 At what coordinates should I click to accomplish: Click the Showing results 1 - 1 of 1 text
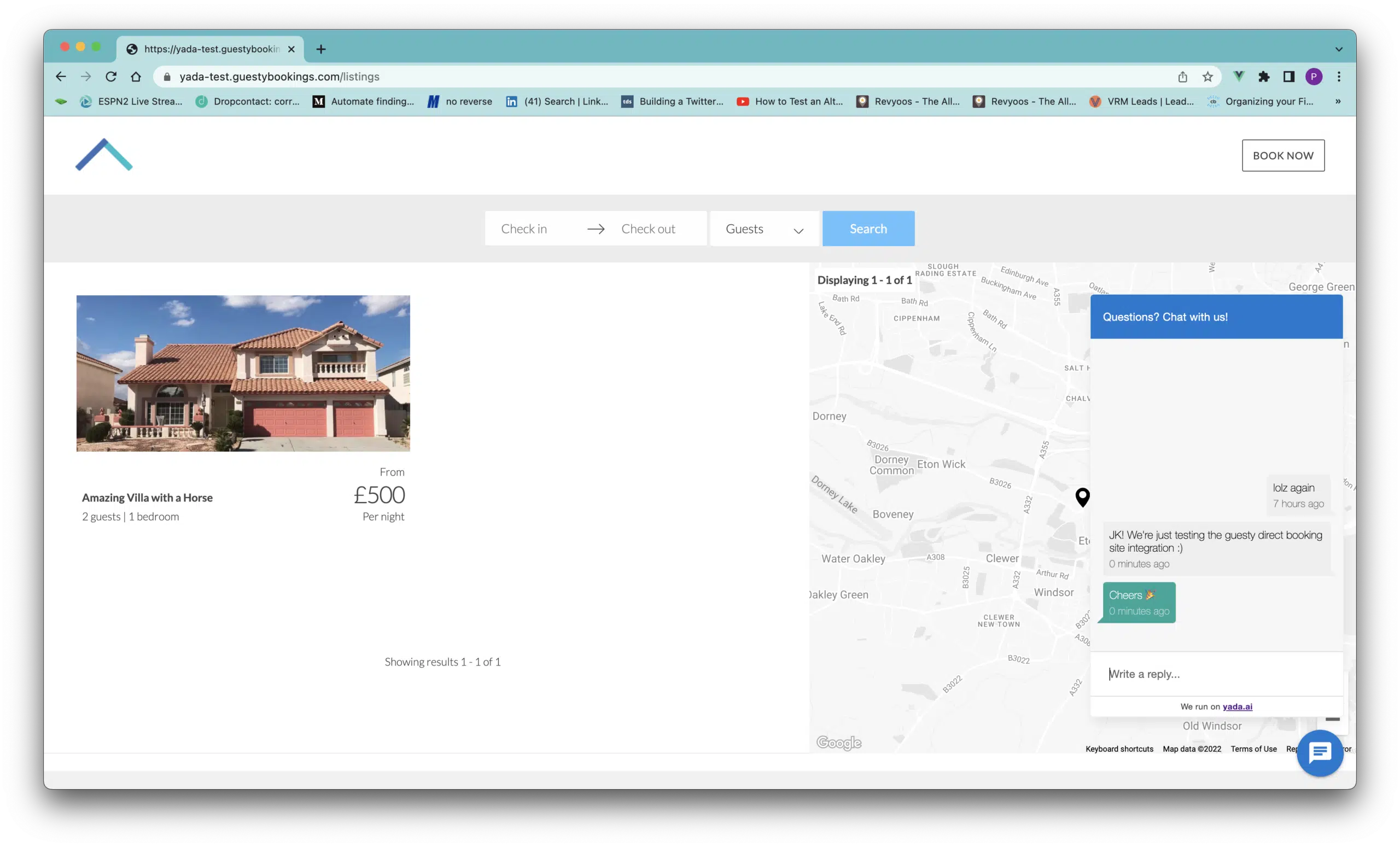pos(442,661)
